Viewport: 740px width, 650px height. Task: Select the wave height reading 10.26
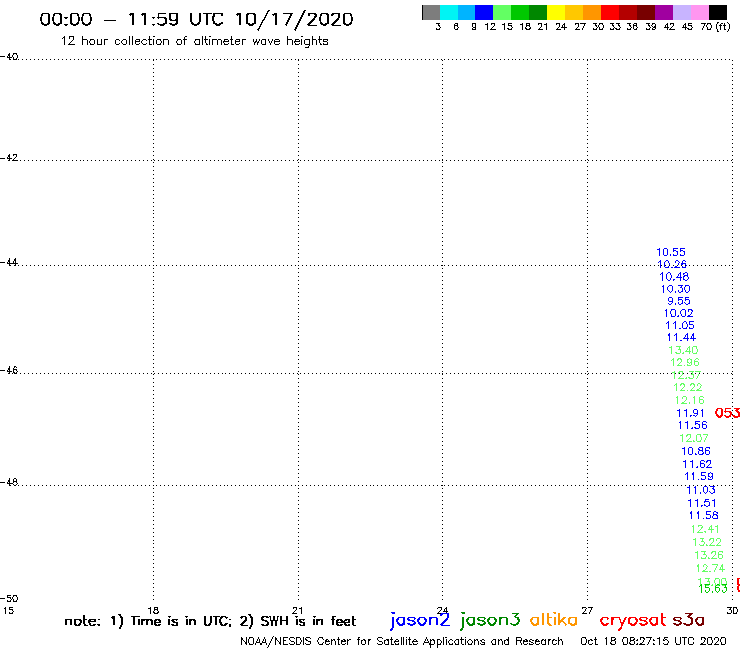[672, 264]
